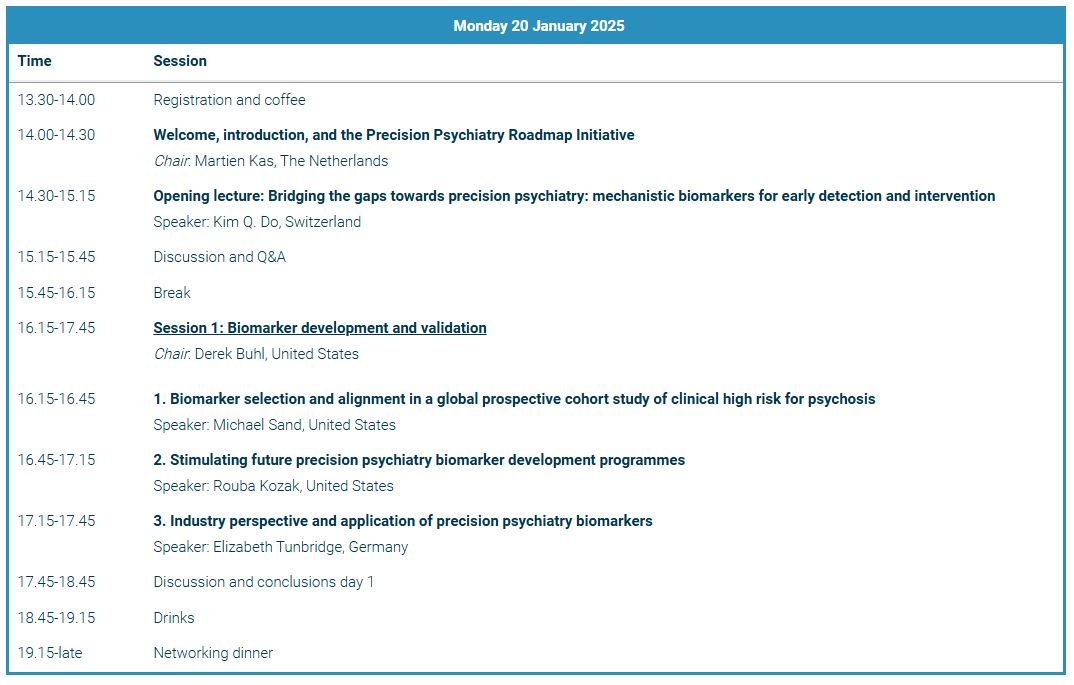The width and height of the screenshot is (1074, 685).
Task: Select talk 2 Stimulating future precision psychiatry
Action: 419,460
